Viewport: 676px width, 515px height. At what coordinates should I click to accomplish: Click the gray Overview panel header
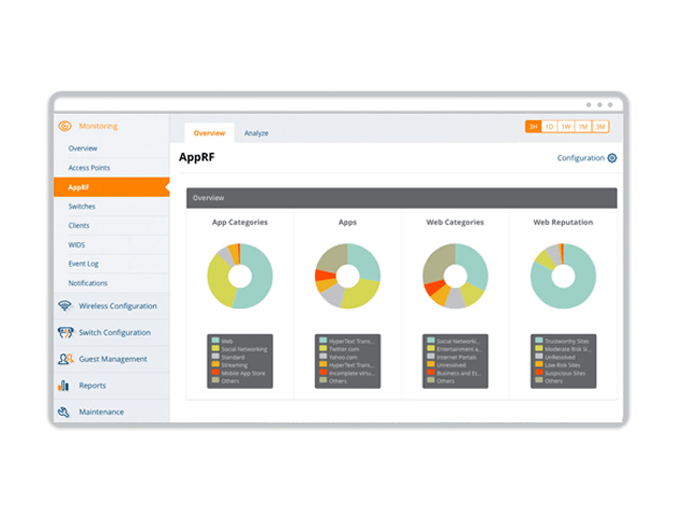(401, 198)
